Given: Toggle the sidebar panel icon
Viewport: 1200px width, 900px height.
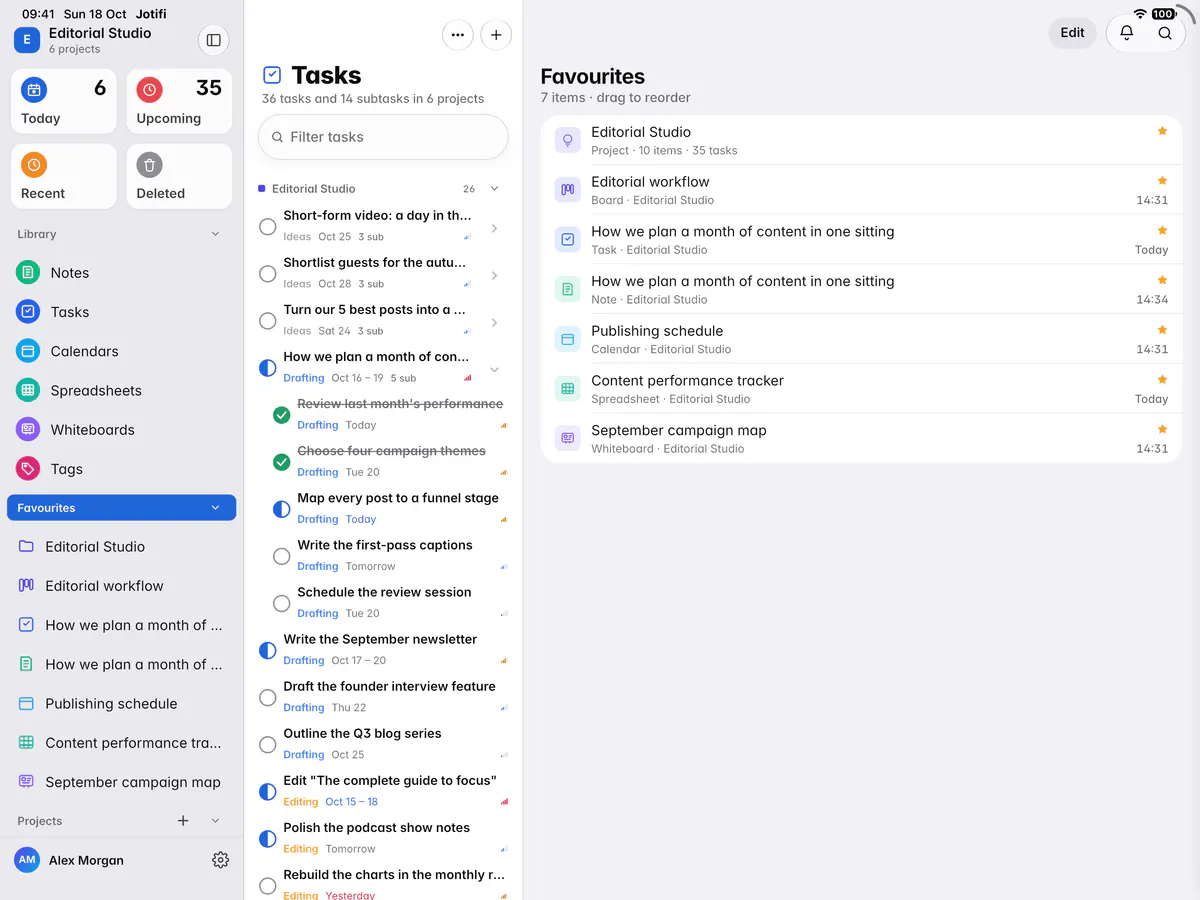Looking at the screenshot, I should (x=213, y=40).
